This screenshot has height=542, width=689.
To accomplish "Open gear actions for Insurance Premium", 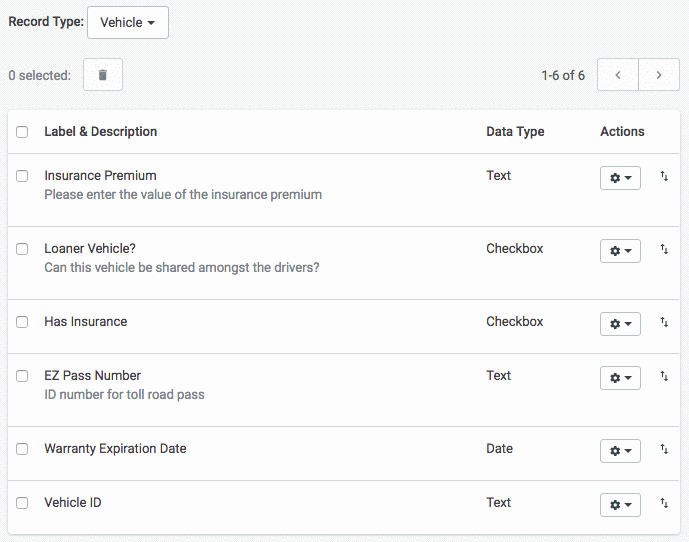I will coord(620,178).
